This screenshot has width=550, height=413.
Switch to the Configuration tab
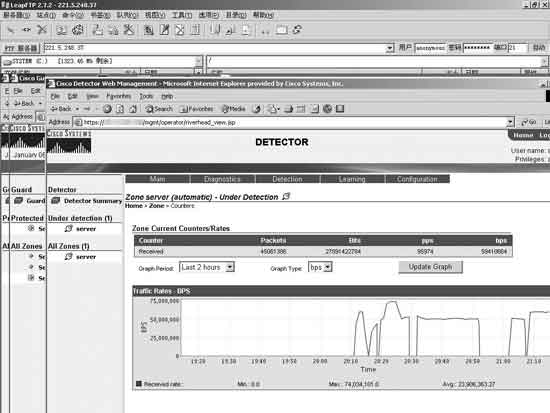(417, 179)
